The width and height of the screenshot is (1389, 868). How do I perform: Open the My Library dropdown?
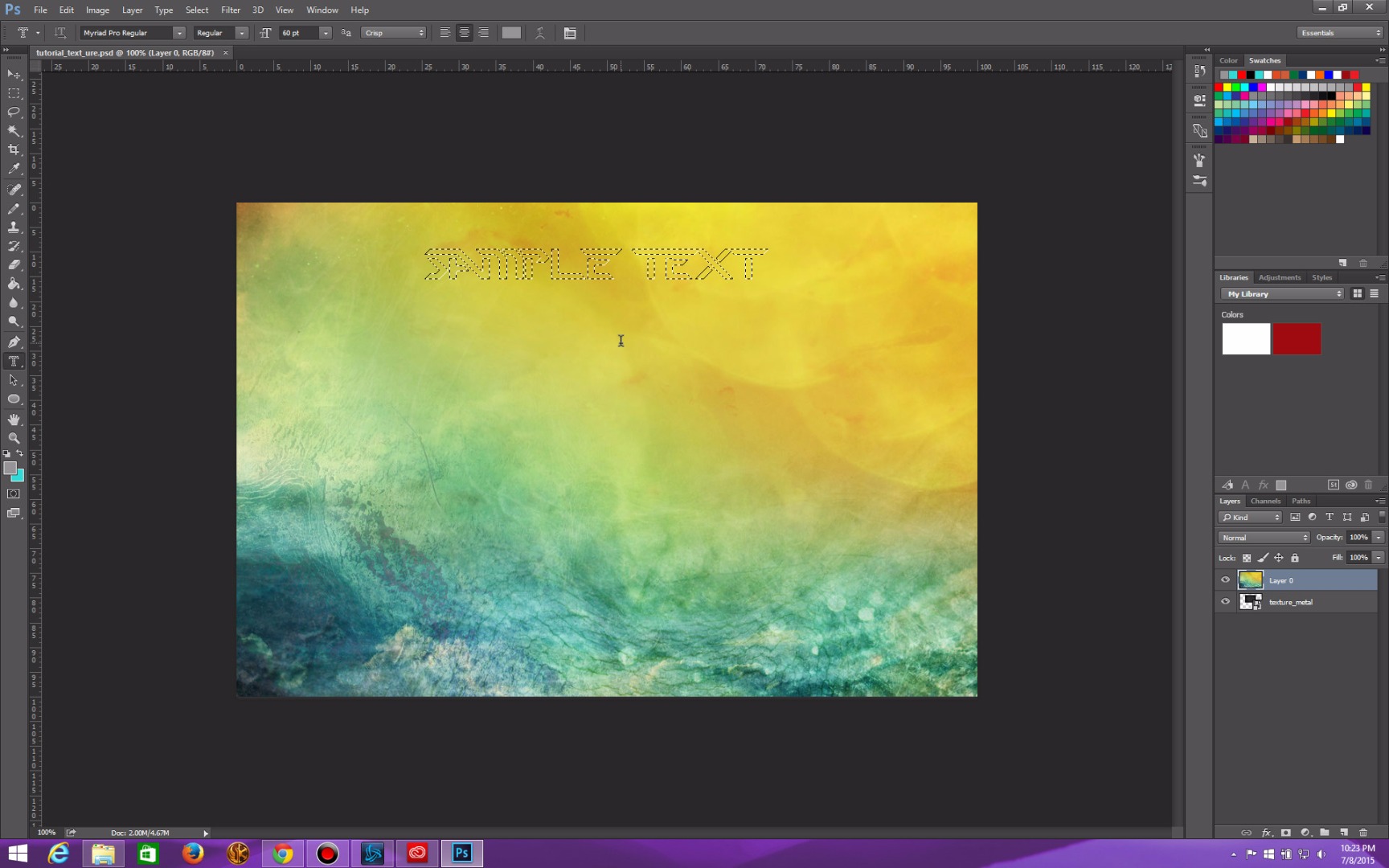(1282, 294)
